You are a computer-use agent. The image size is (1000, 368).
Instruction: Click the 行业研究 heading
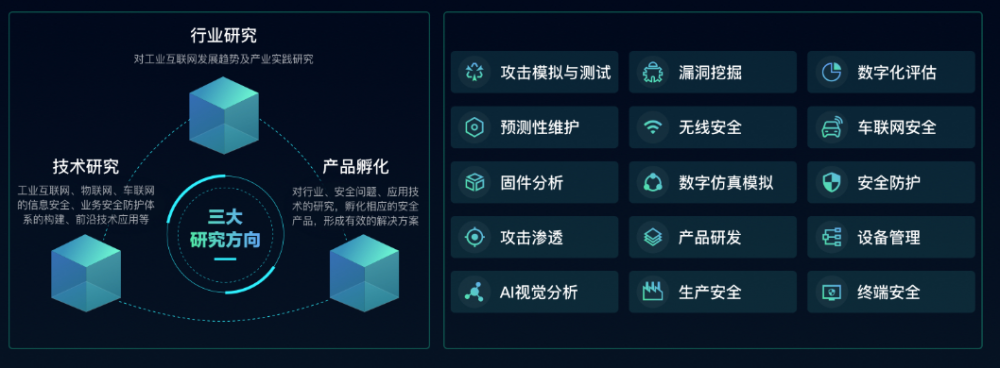tap(224, 36)
